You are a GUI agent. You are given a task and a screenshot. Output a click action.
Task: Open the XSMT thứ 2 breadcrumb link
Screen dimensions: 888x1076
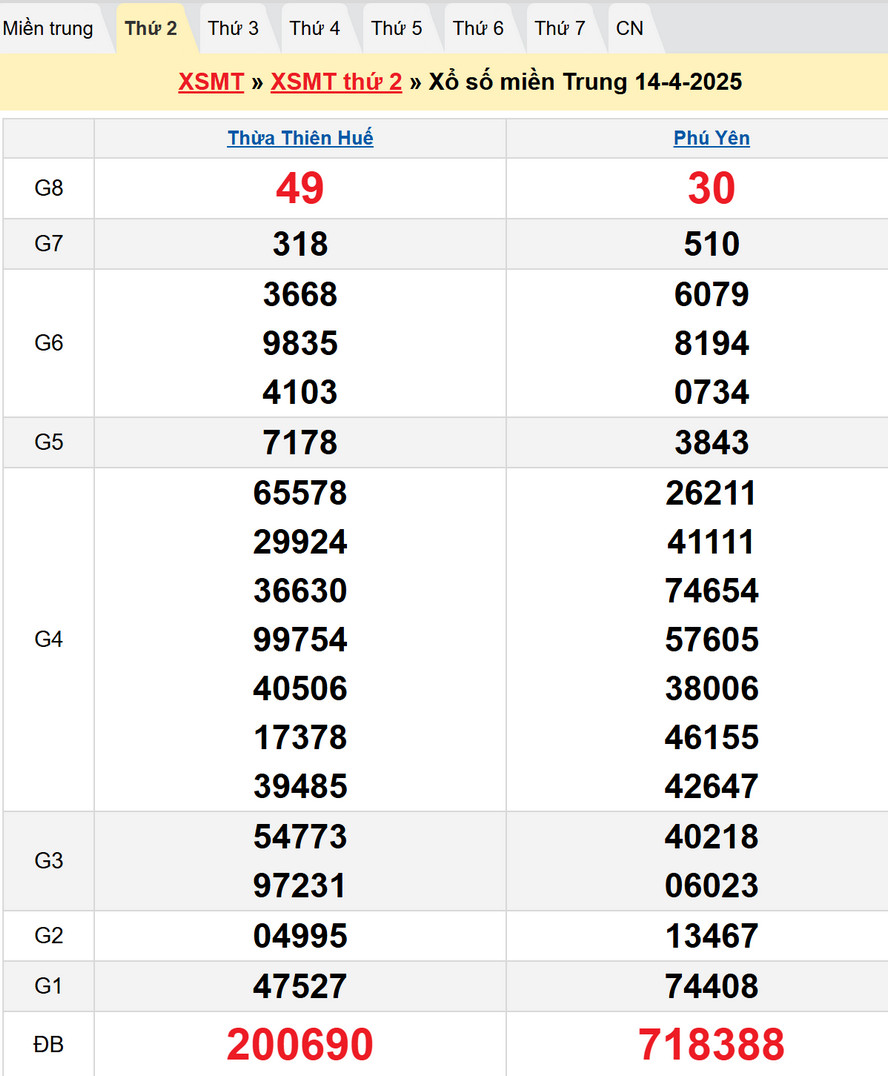tap(336, 82)
